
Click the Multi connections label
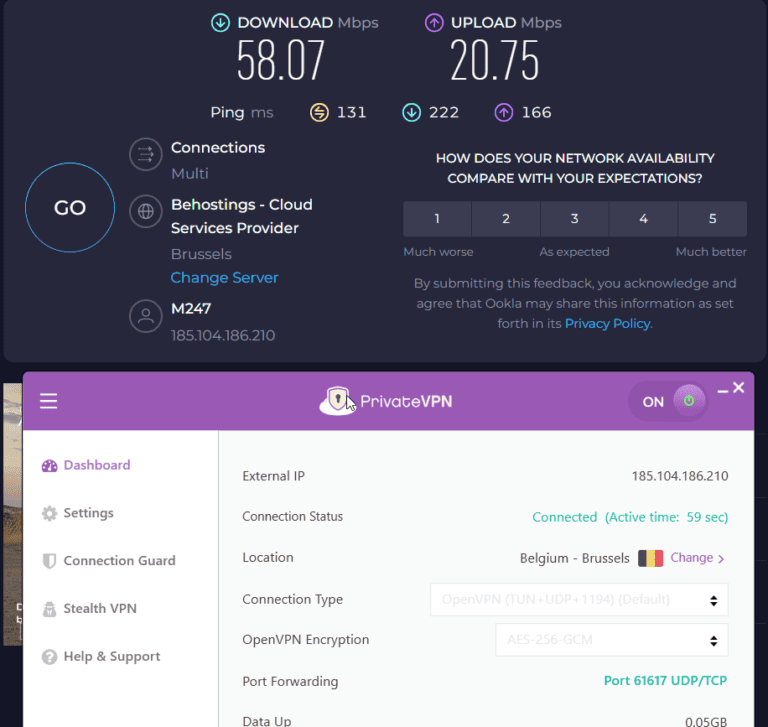[190, 173]
